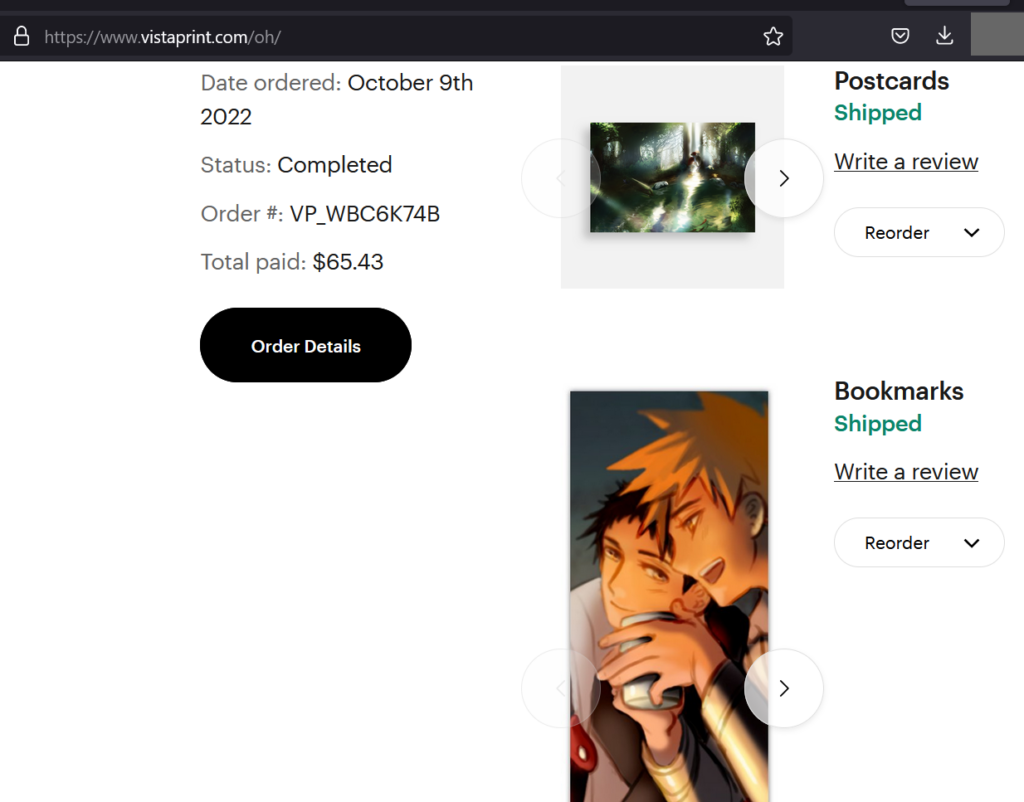Go back on the bookmark image carousel
1024x802 pixels.
pos(560,688)
